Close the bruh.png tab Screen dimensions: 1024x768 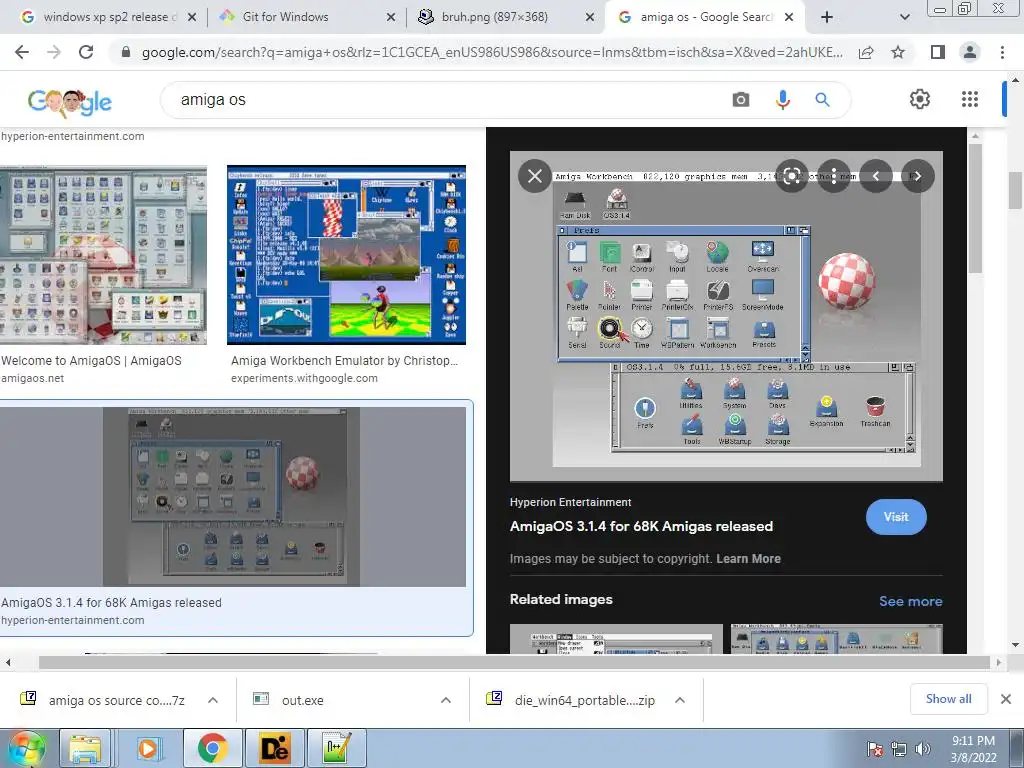click(x=590, y=17)
